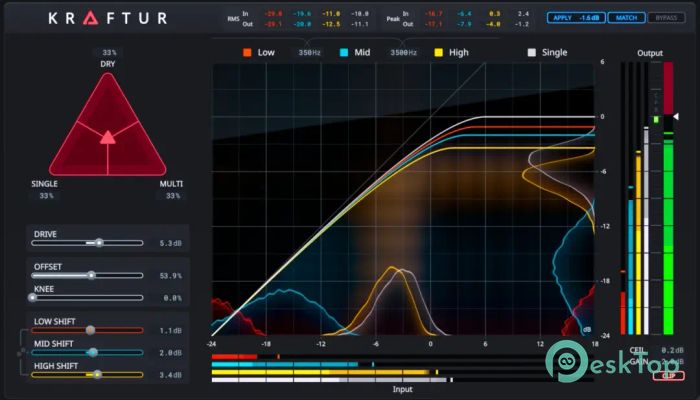Click the MULTI corner label
Viewport: 700px width, 400px height.
(x=171, y=184)
